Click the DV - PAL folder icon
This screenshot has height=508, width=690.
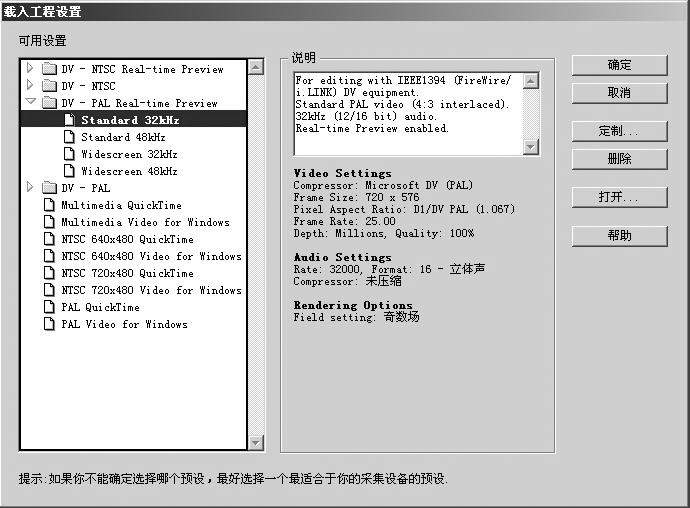[x=49, y=188]
